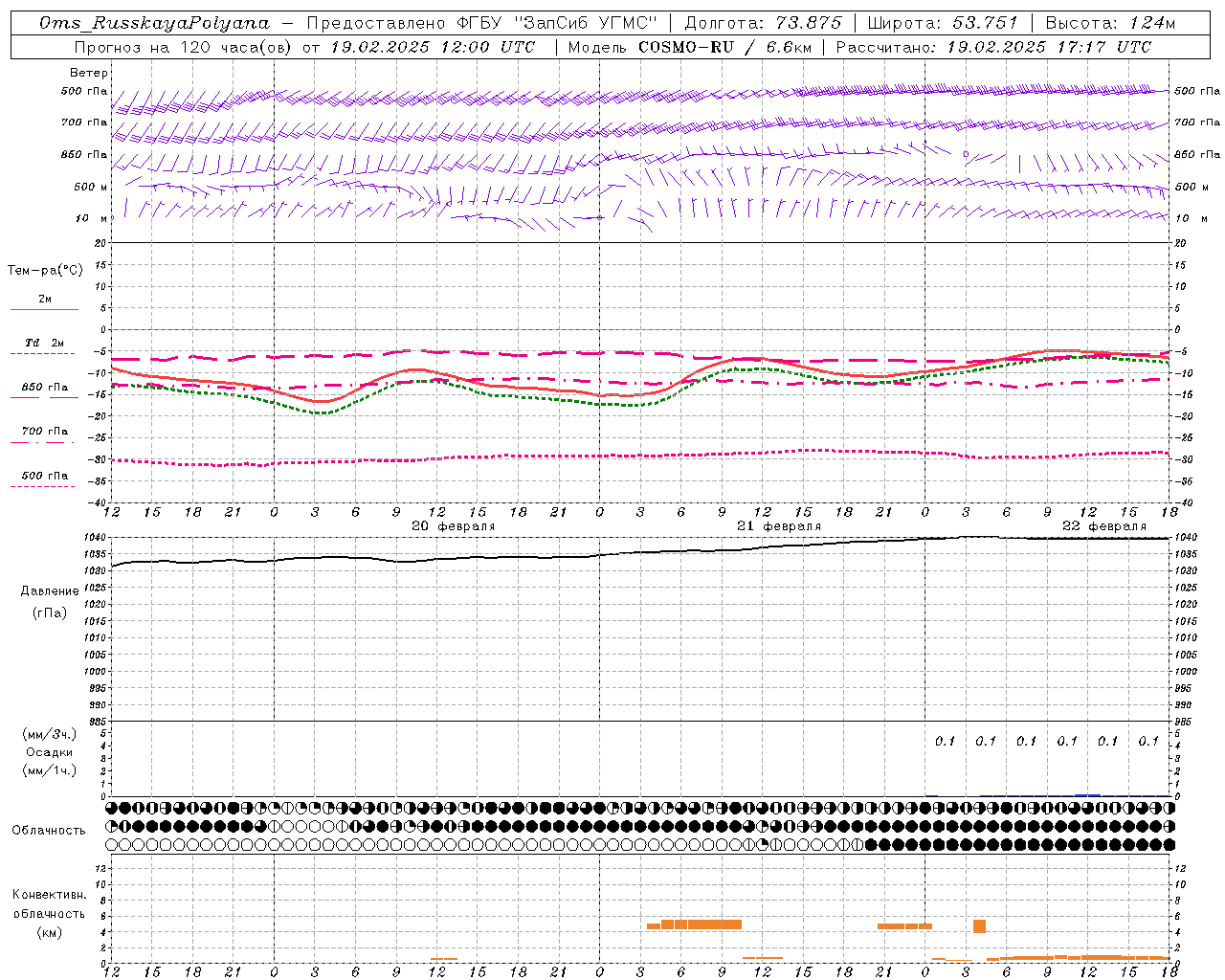This screenshot has height=980, width=1225.
Task: Click the (гПа) pressure unit label
Action: coord(50,612)
